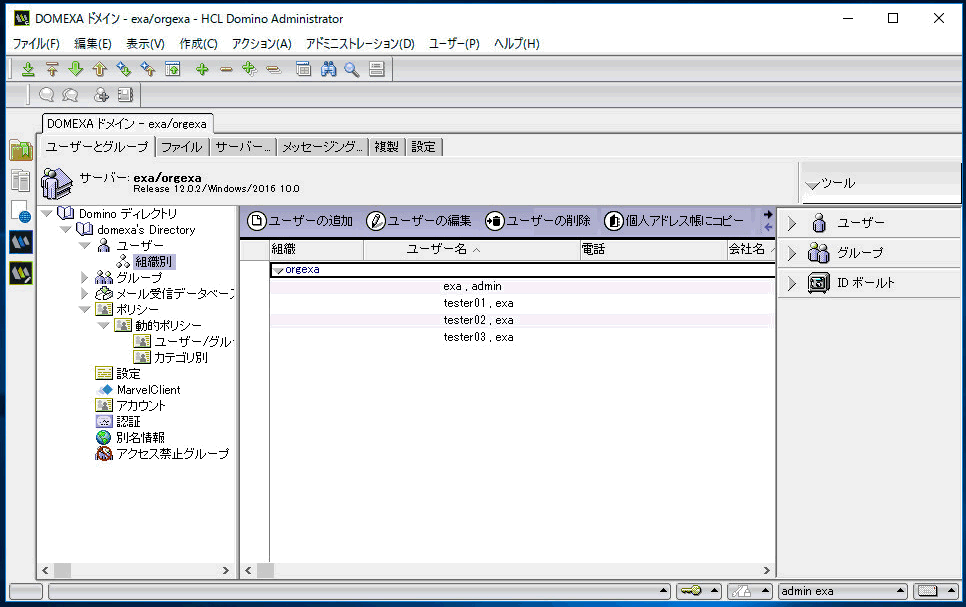Click the binoculars search icon in the toolbar
Image resolution: width=966 pixels, height=607 pixels.
pos(329,69)
